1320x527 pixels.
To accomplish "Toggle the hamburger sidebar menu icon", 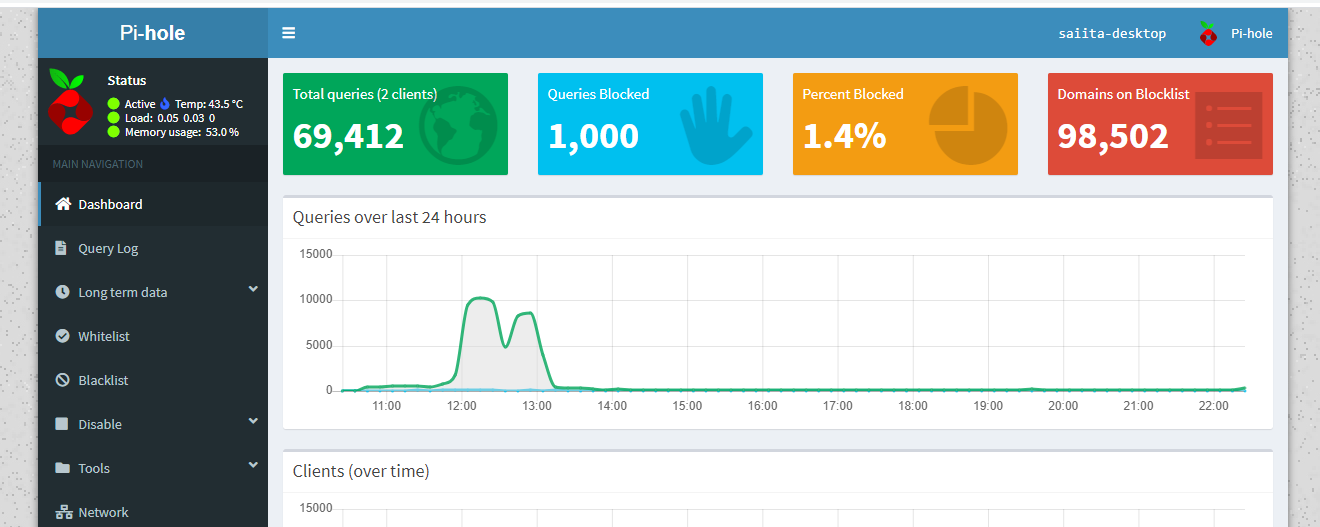I will (288, 33).
